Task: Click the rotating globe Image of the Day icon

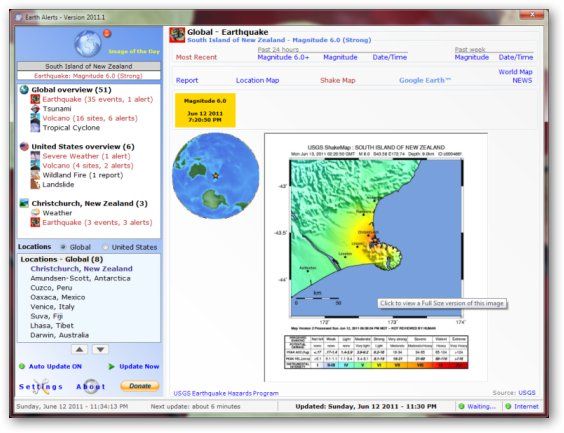Action: coord(88,45)
